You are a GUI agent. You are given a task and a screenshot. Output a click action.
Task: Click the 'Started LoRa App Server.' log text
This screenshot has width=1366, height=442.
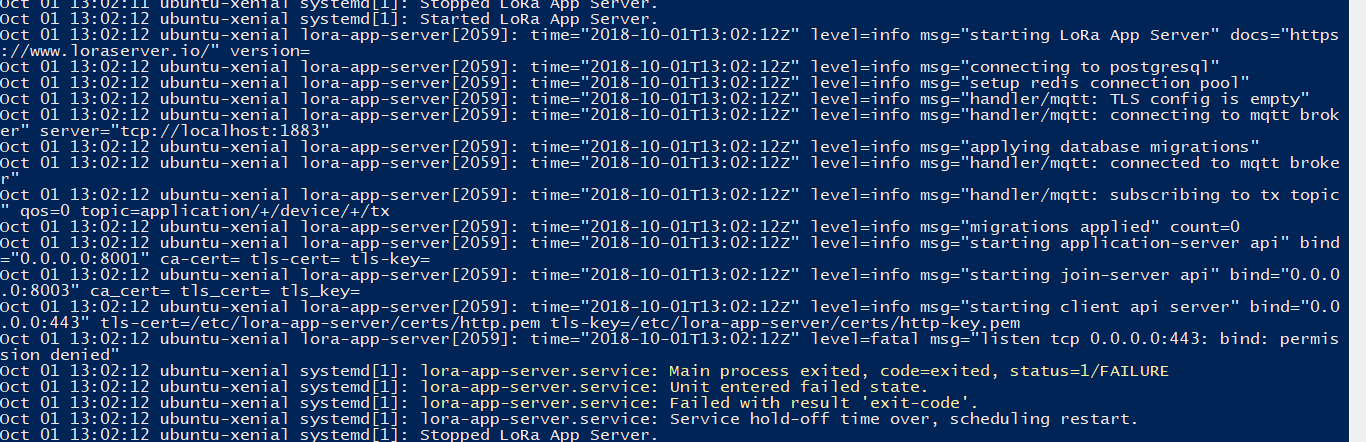pyautogui.click(x=538, y=19)
